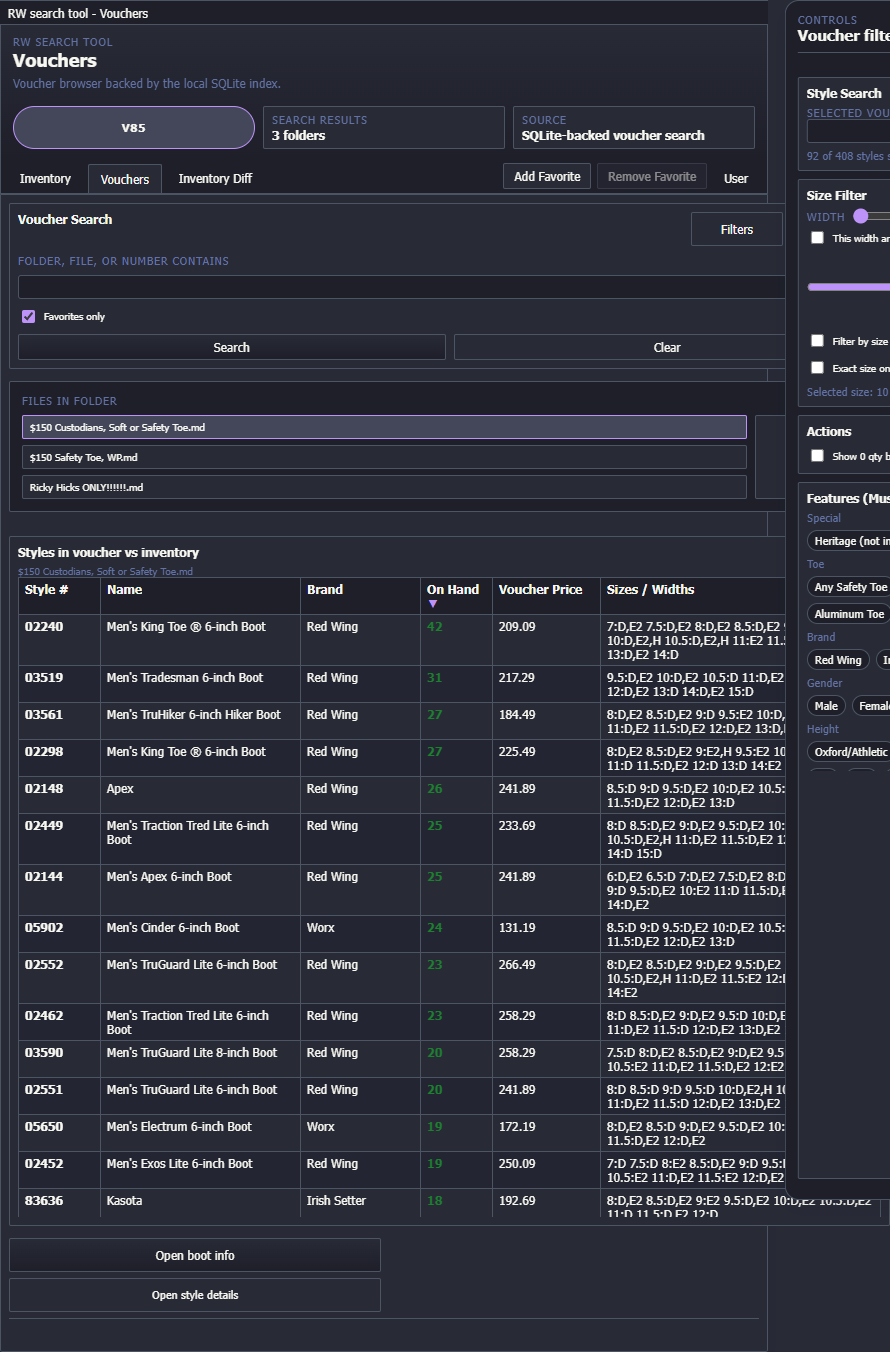Click Open boot info button
The image size is (890, 1352).
tap(195, 1255)
